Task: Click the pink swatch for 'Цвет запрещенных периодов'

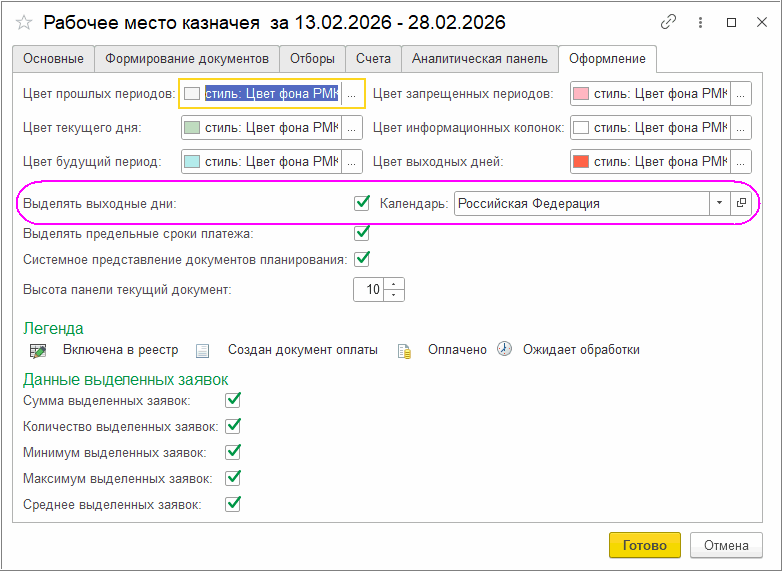Action: point(581,94)
